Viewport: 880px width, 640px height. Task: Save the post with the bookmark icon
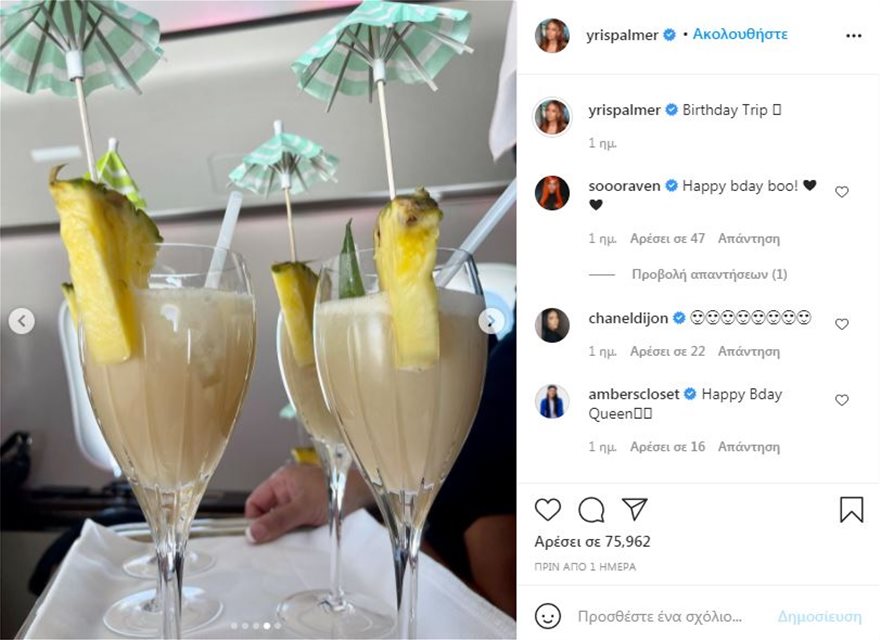(x=851, y=510)
